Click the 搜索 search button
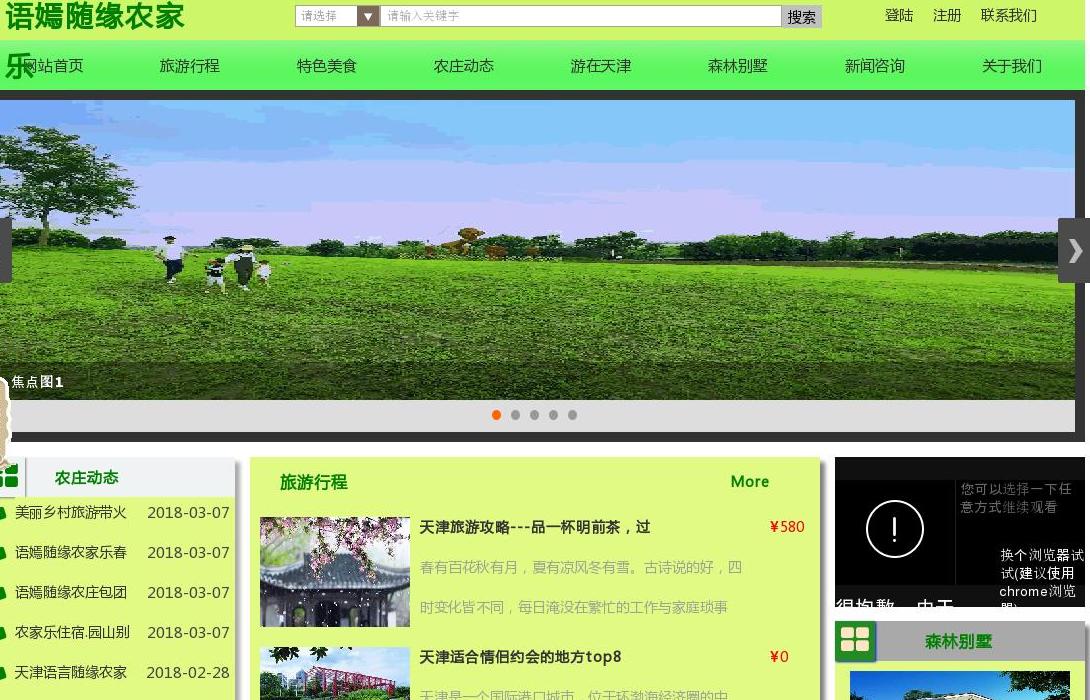 [802, 17]
